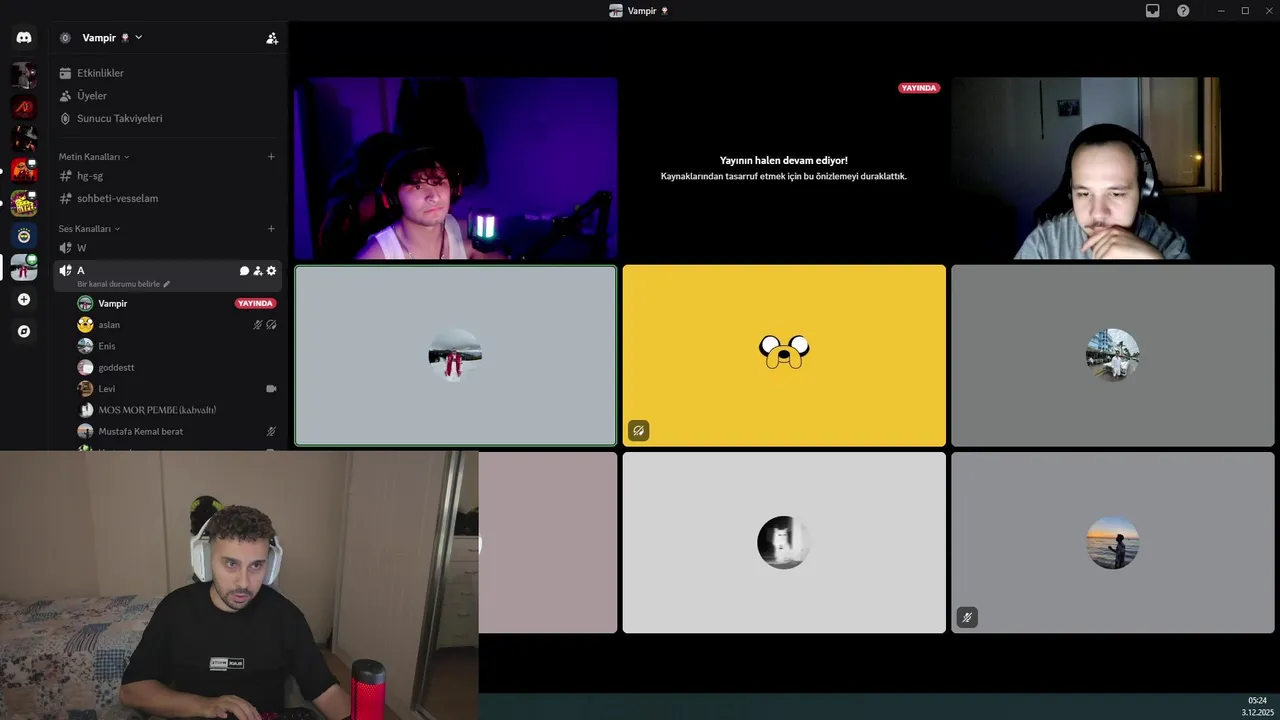Select the currently active Vampir server icon
The width and height of the screenshot is (1280, 720).
pyautogui.click(x=24, y=268)
